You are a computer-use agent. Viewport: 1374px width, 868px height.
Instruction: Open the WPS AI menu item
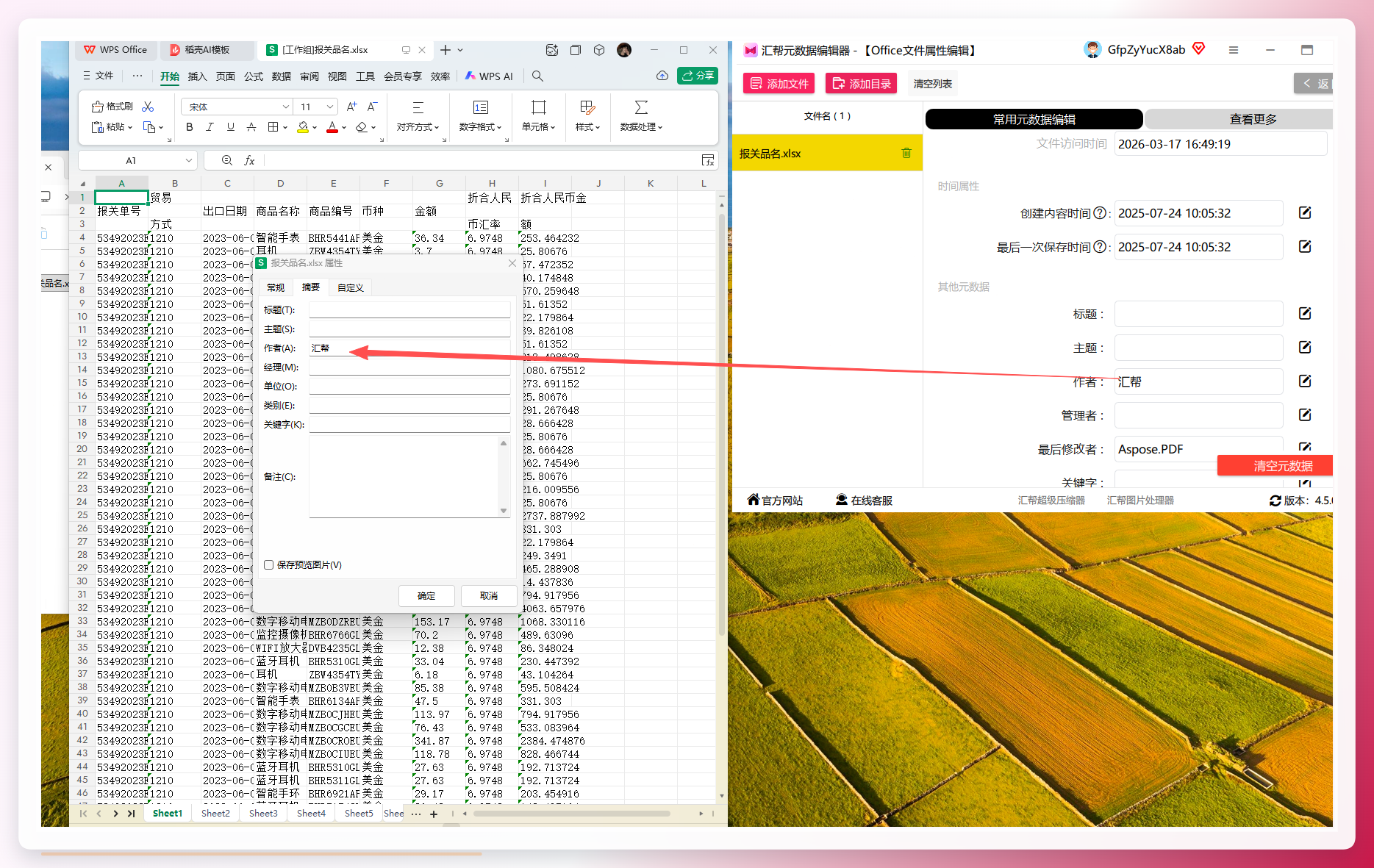click(x=490, y=76)
